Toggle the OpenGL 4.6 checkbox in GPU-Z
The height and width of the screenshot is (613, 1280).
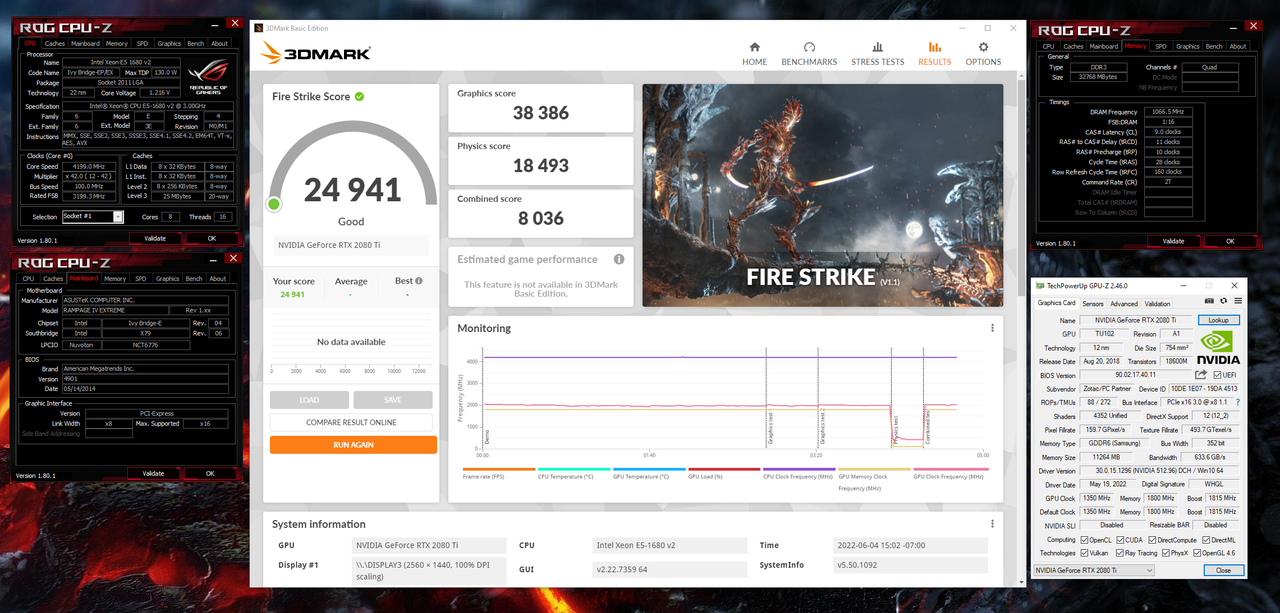(1197, 552)
